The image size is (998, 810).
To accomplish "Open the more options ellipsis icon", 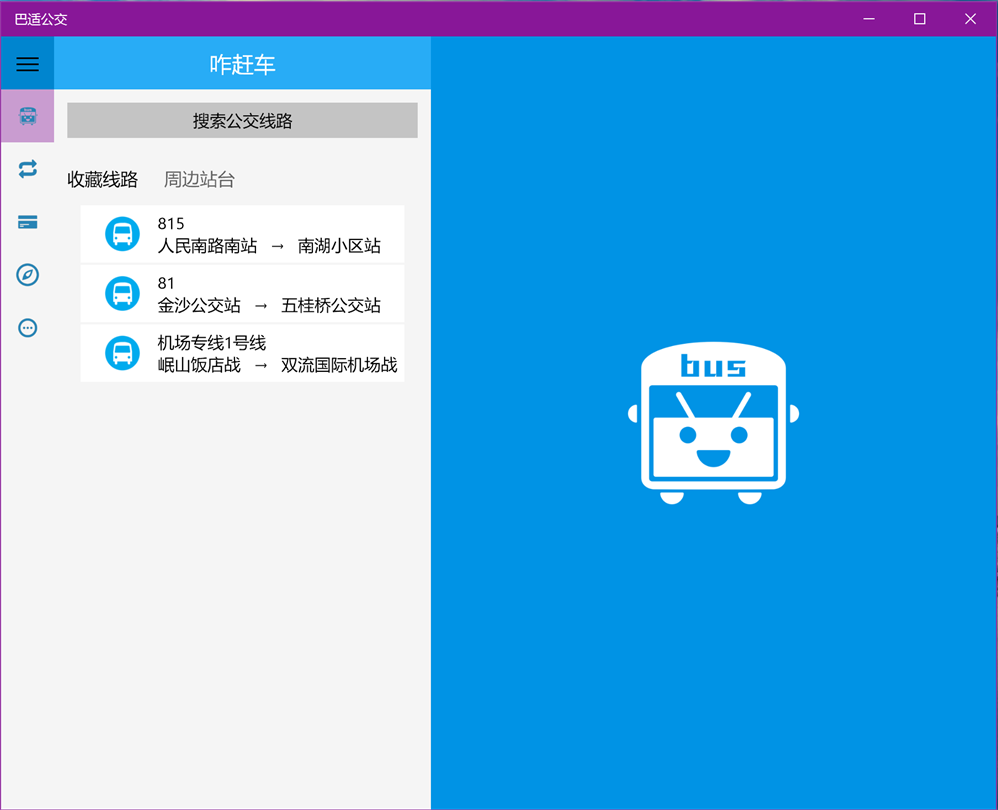I will pos(27,328).
